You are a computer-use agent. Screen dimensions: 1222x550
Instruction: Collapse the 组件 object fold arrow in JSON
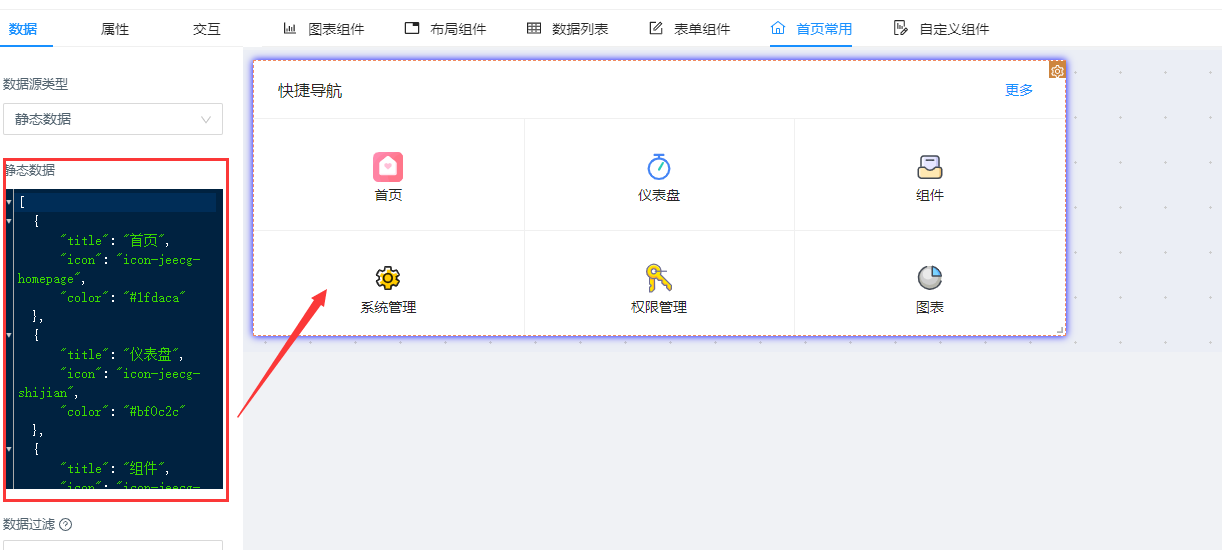pos(10,449)
